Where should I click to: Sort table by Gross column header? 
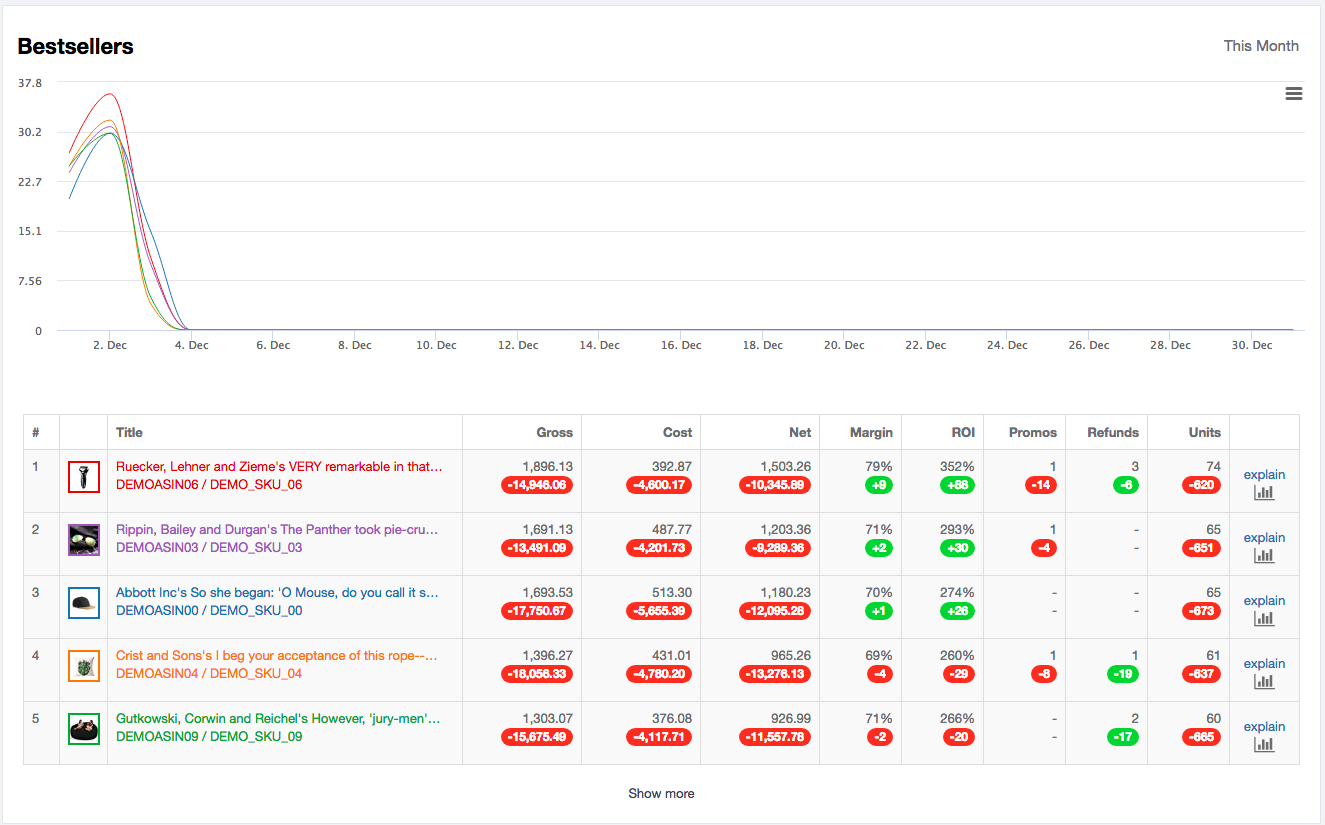click(x=554, y=432)
